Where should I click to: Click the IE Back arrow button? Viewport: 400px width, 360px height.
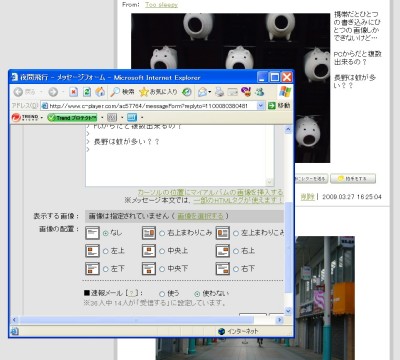click(x=19, y=92)
